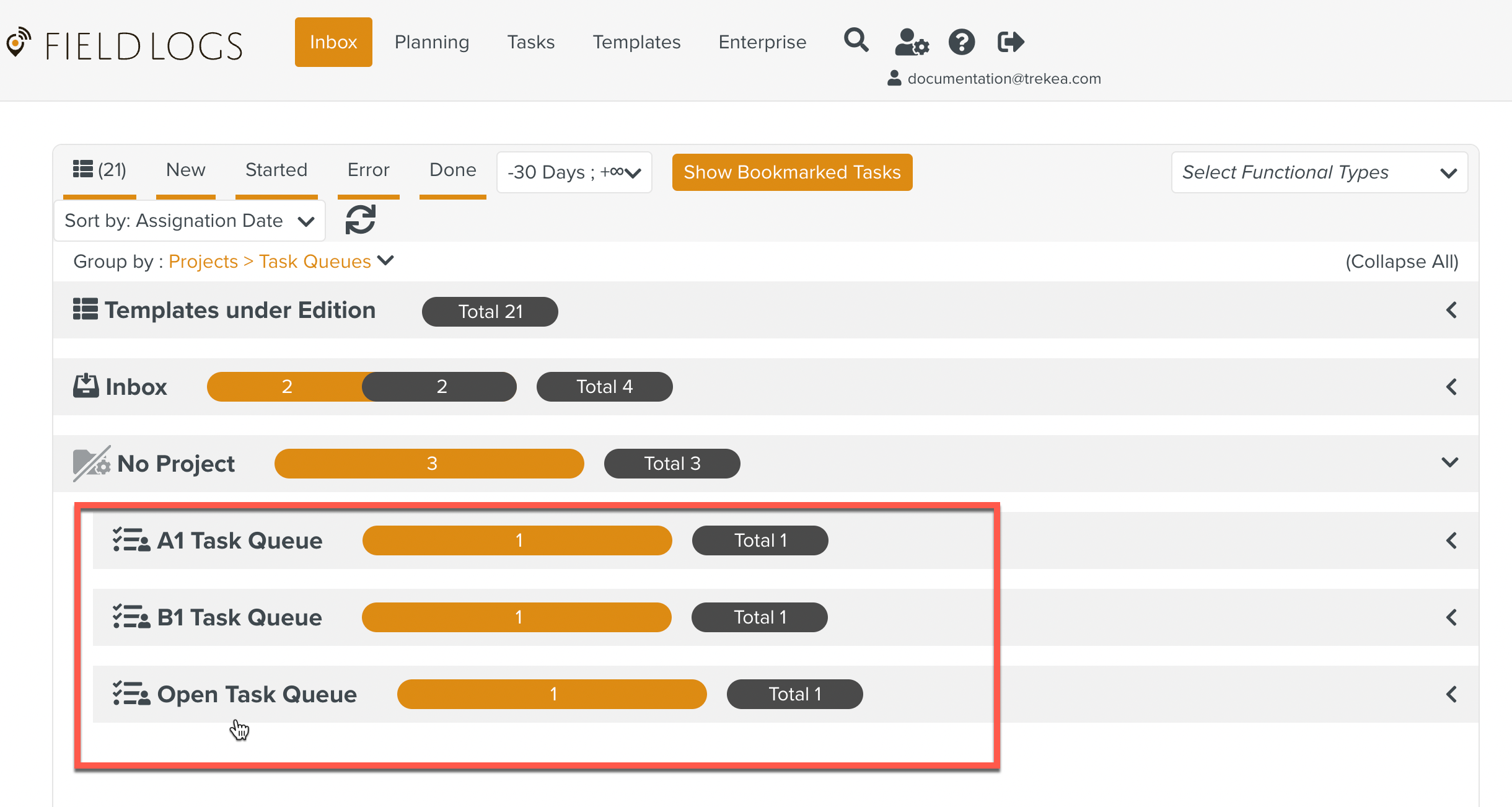Screen dimensions: 1512x807
Task: Collapse the No Project group chevron
Action: [x=1450, y=462]
